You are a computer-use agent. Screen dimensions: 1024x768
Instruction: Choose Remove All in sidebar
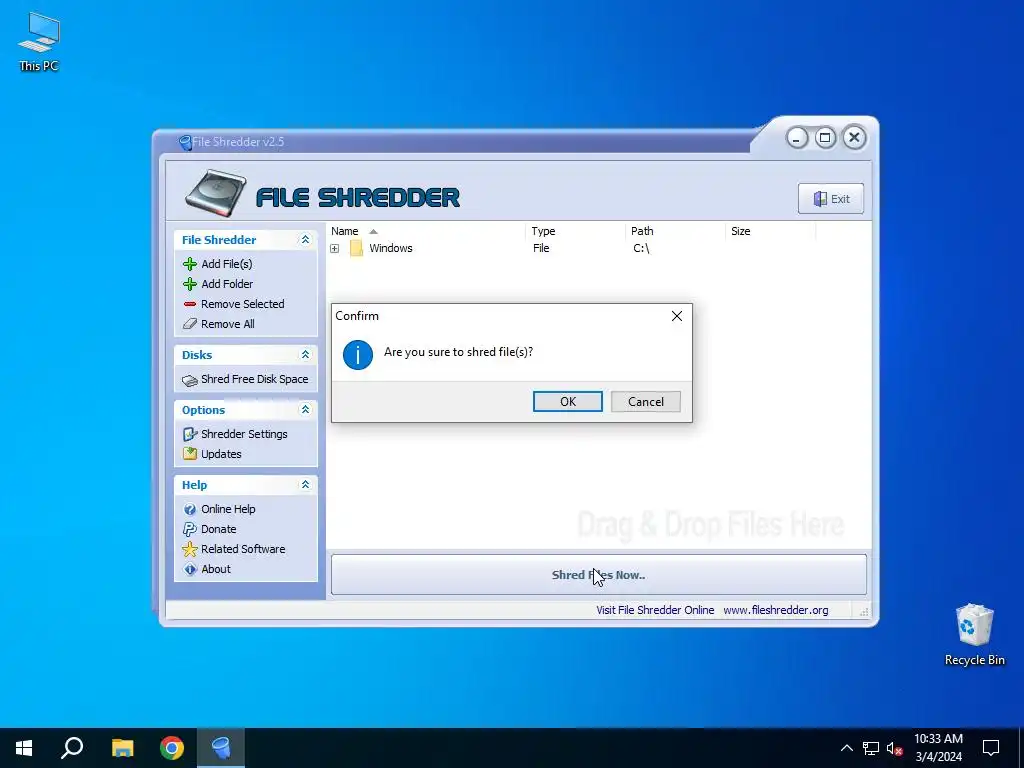[227, 324]
